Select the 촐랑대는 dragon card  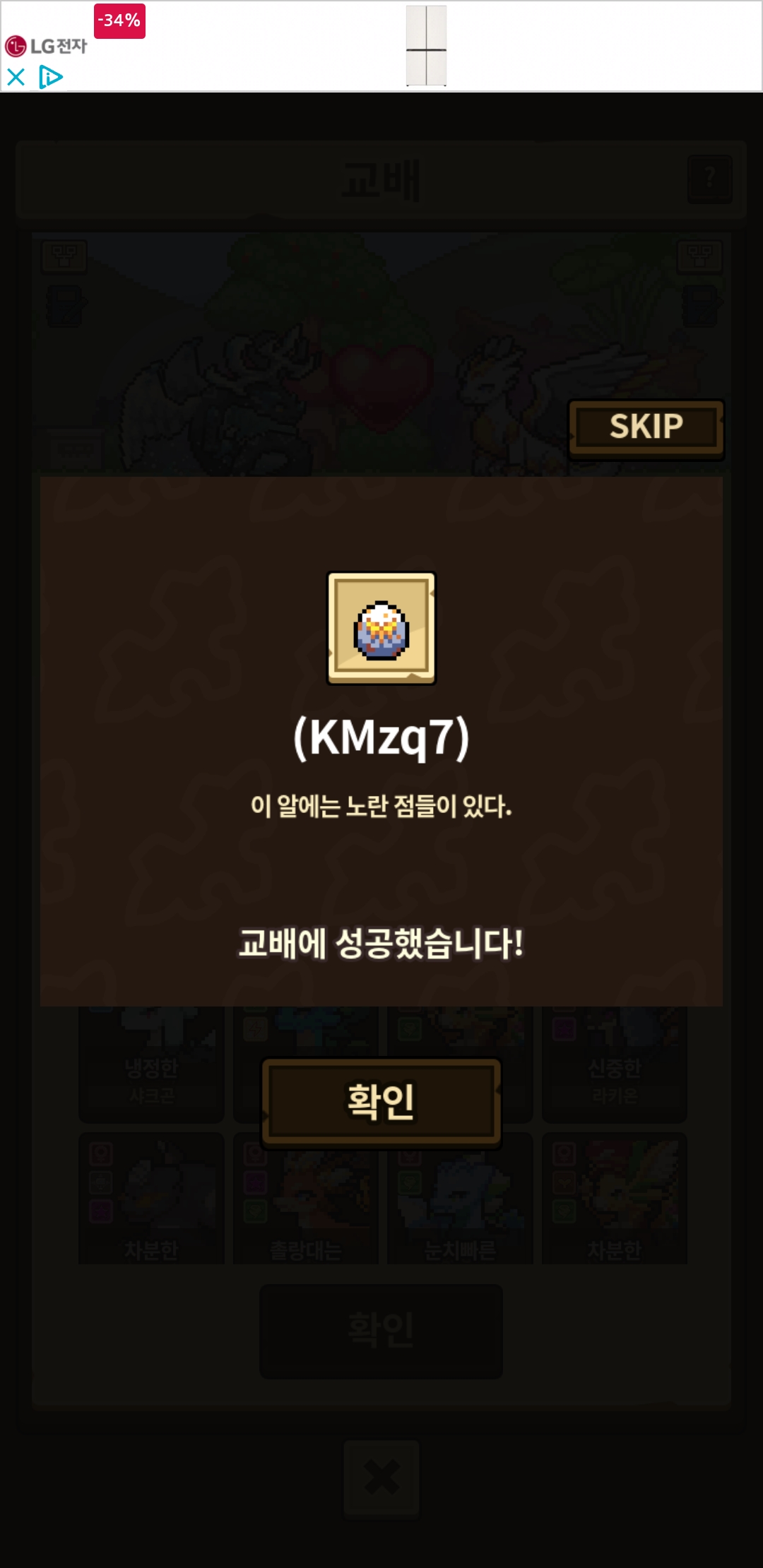point(306,1198)
